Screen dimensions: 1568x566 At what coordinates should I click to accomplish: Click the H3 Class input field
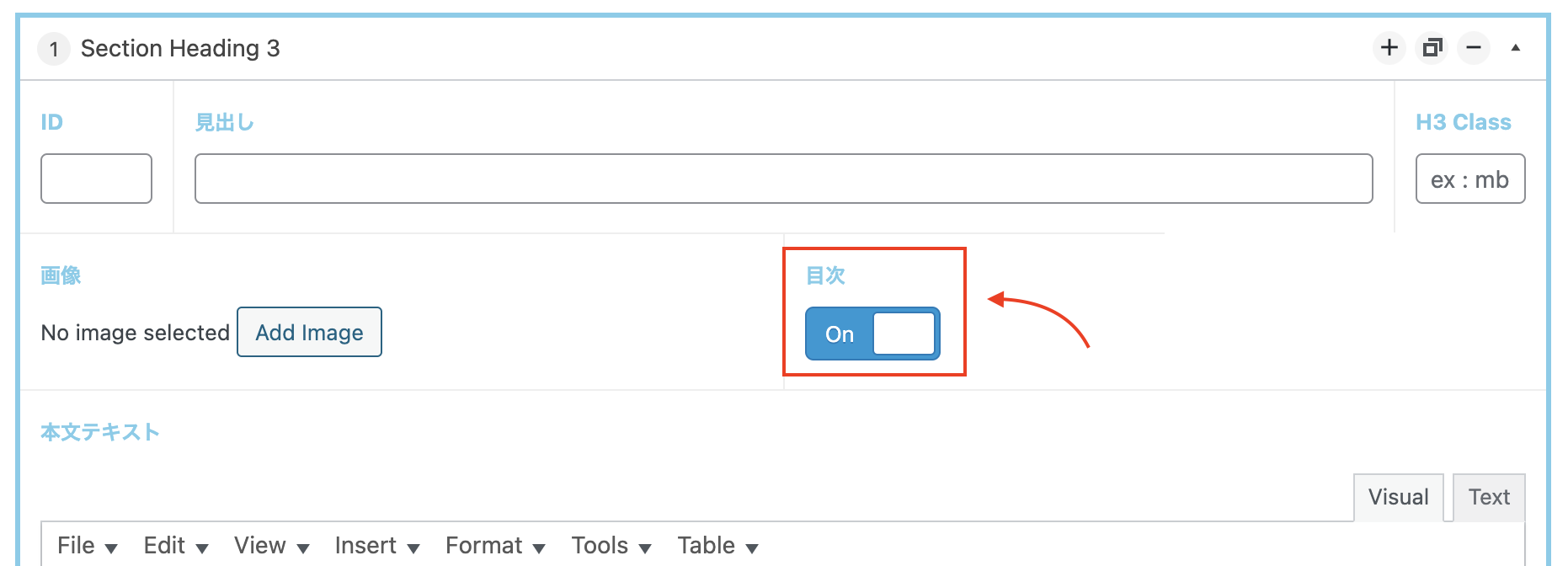coord(1469,179)
